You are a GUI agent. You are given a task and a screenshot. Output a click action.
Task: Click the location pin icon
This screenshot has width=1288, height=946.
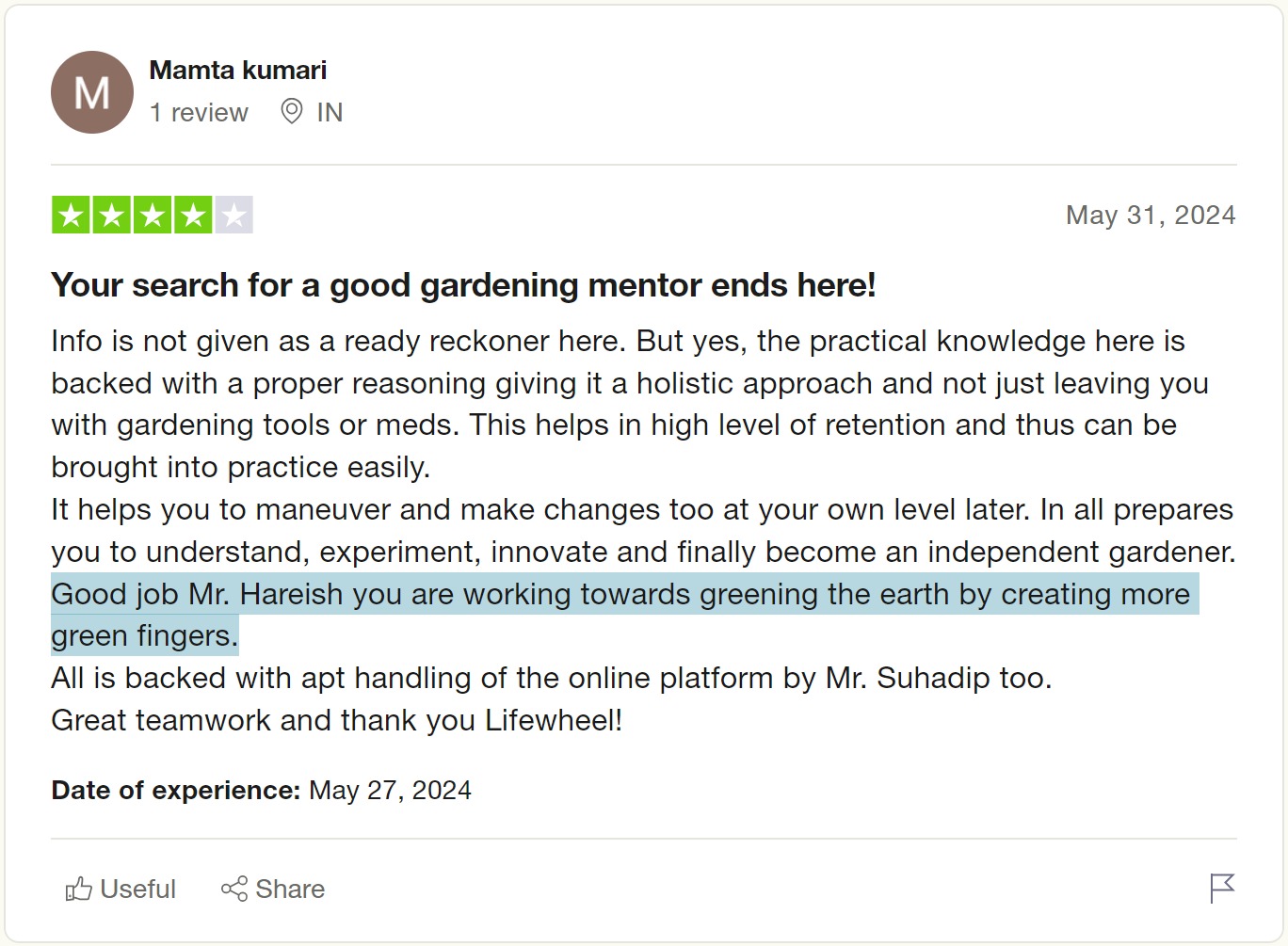(x=292, y=112)
